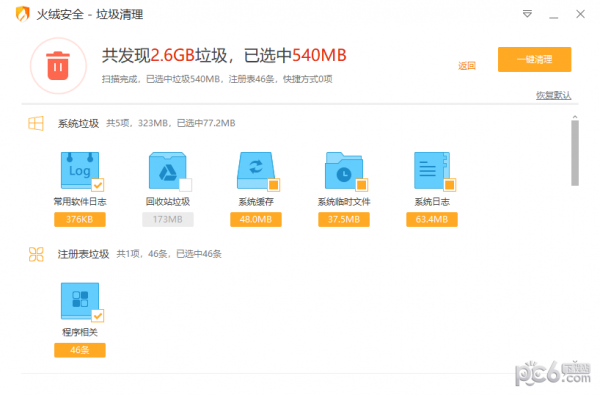Click the 返回 link
The width and height of the screenshot is (600, 395).
(x=467, y=66)
